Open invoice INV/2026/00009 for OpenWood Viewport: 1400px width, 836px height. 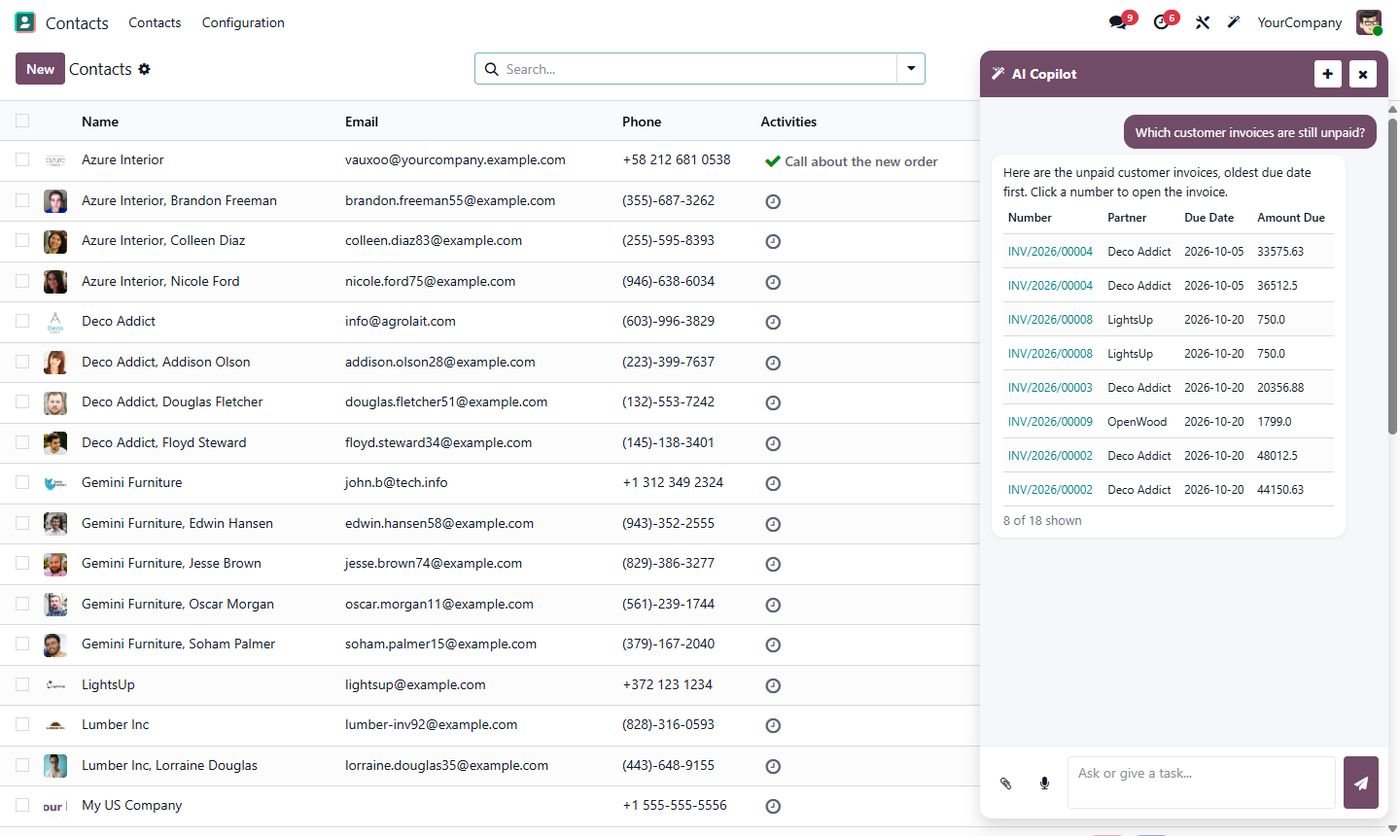1050,422
